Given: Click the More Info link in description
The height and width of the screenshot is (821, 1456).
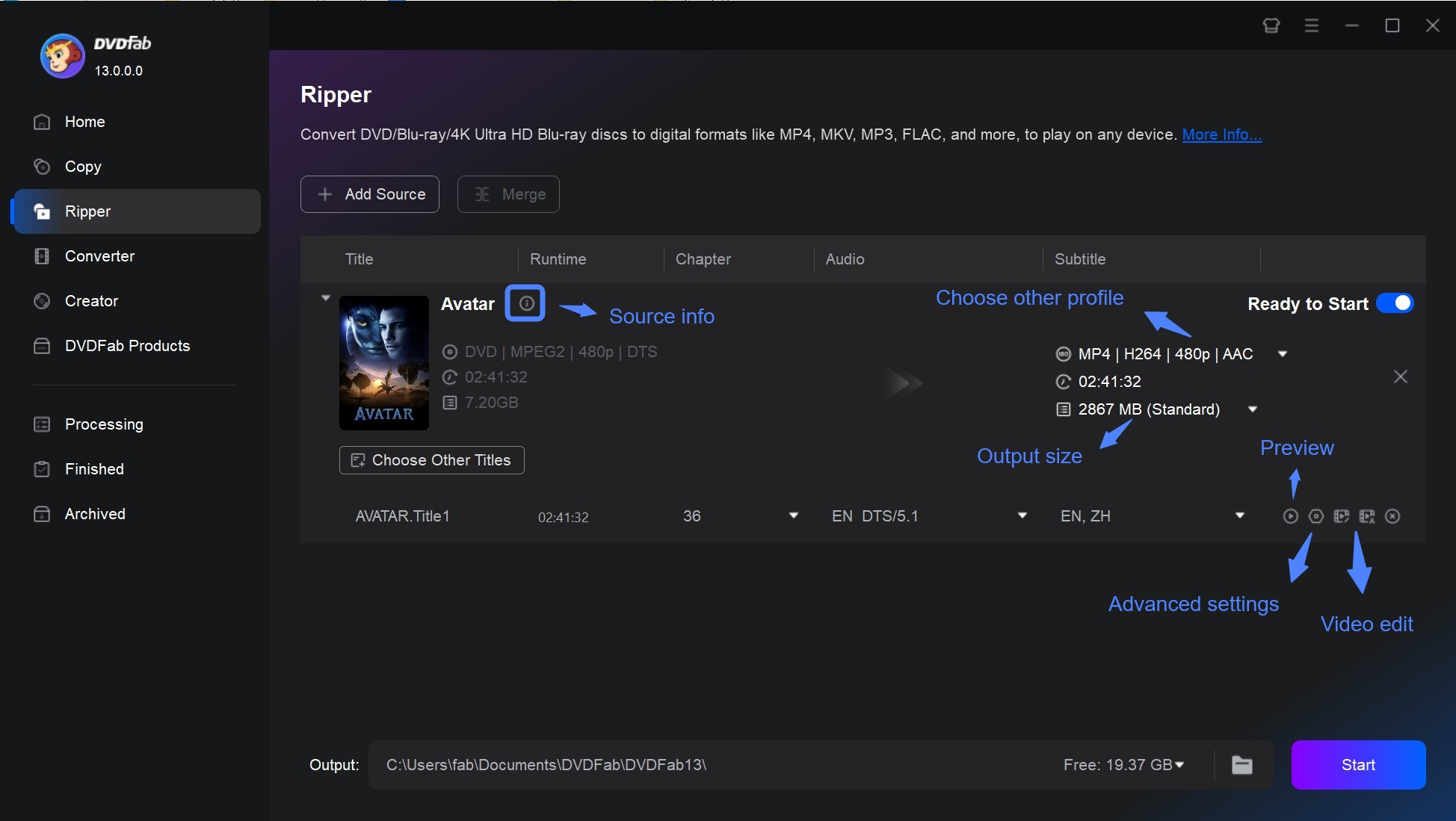Looking at the screenshot, I should pyautogui.click(x=1221, y=133).
